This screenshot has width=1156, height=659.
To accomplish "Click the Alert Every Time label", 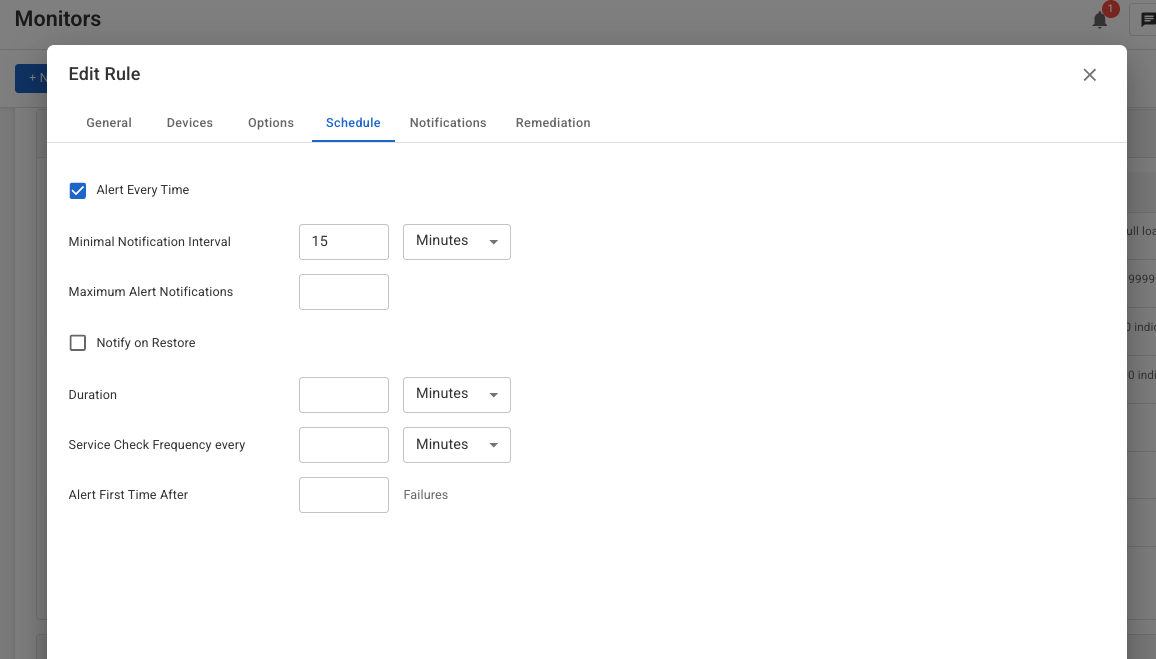I will tap(142, 189).
